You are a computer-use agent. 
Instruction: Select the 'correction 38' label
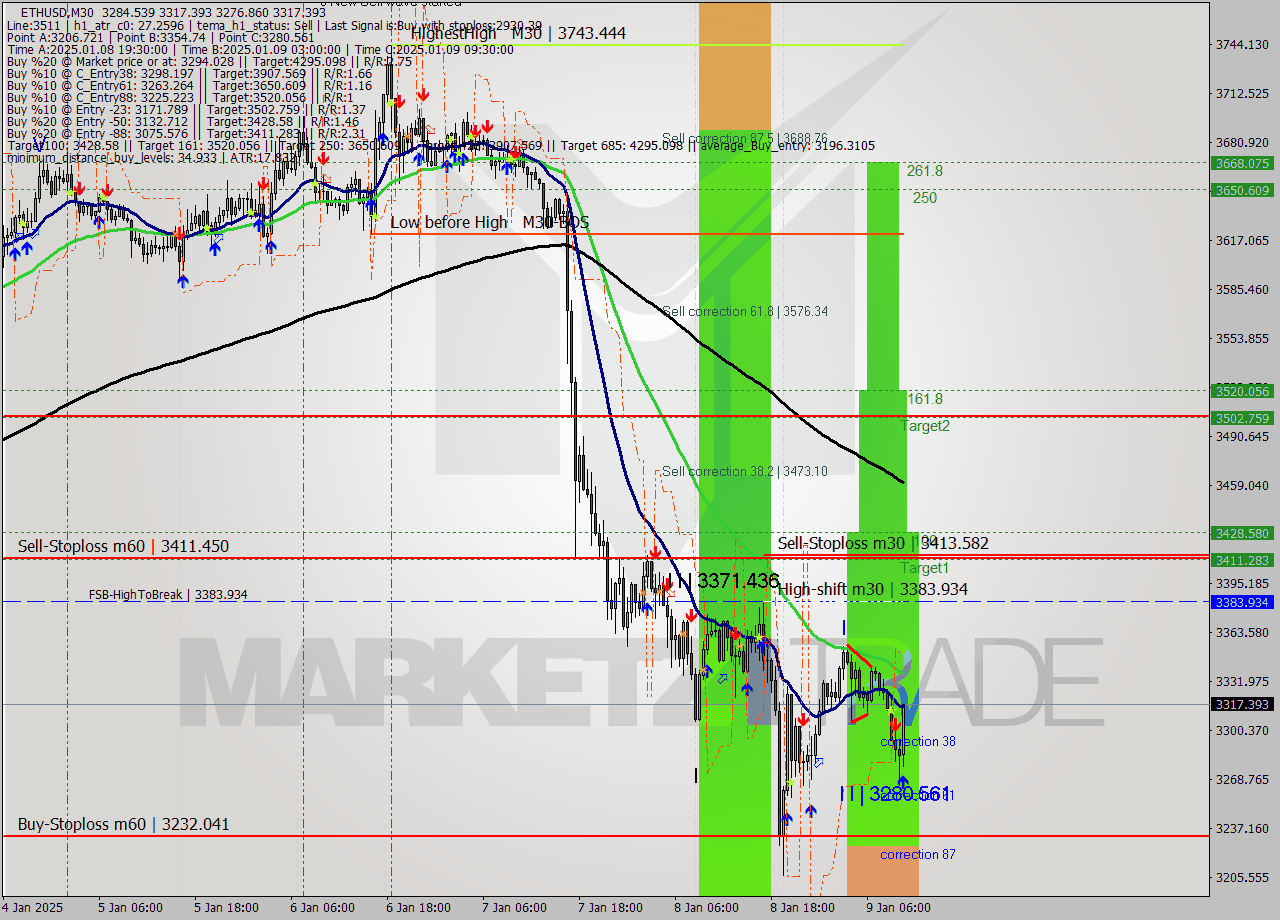(918, 742)
